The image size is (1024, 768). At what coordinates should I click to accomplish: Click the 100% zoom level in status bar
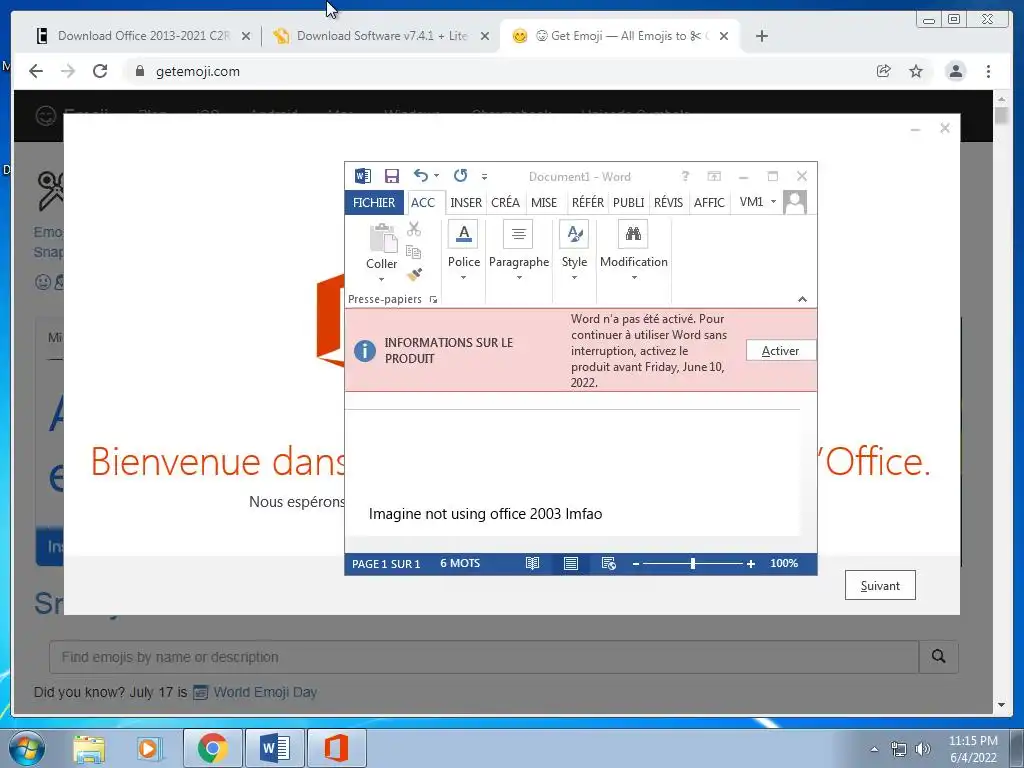click(x=784, y=563)
